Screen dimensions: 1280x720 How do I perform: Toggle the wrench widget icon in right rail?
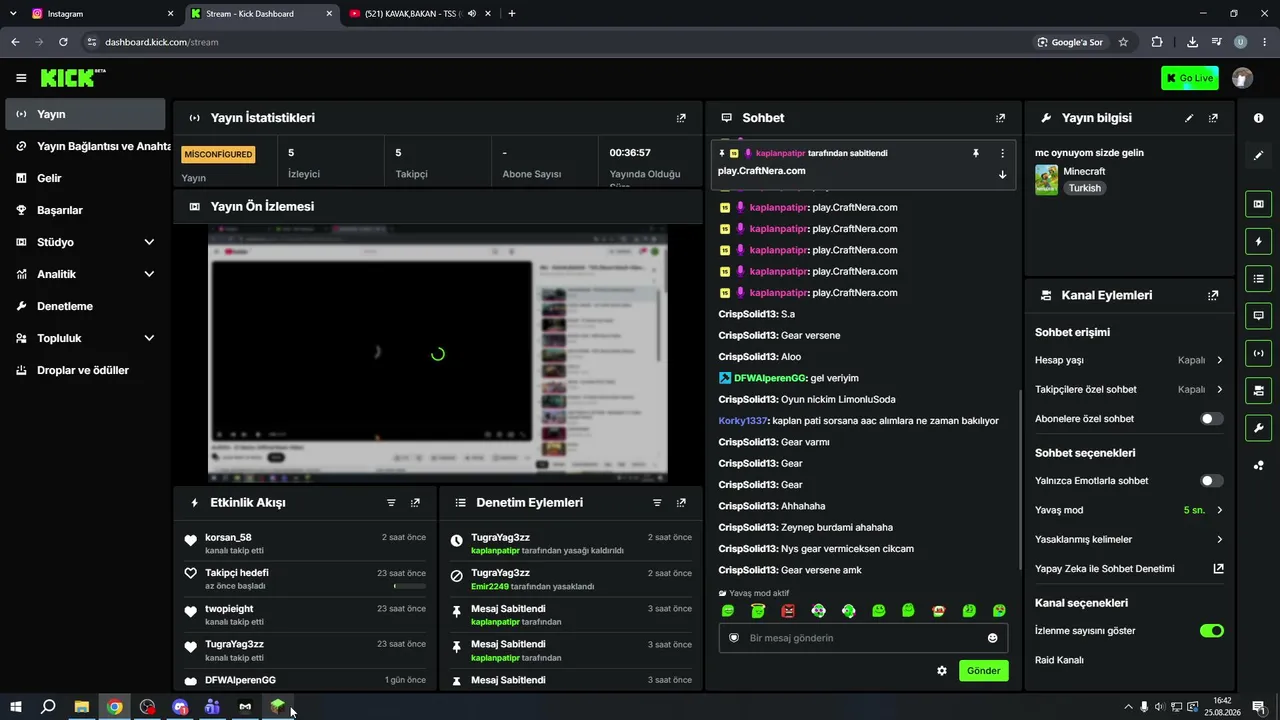pos(1258,428)
